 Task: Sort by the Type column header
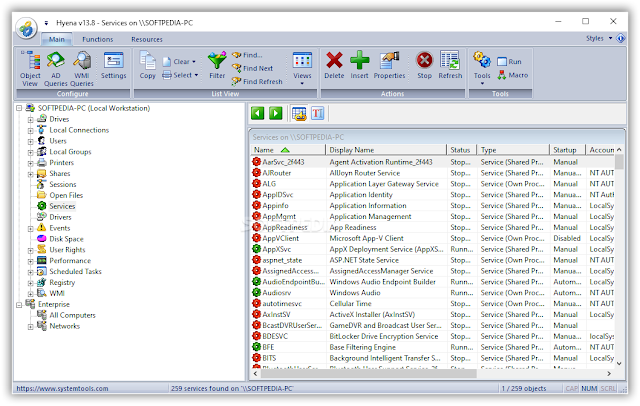click(x=513, y=150)
